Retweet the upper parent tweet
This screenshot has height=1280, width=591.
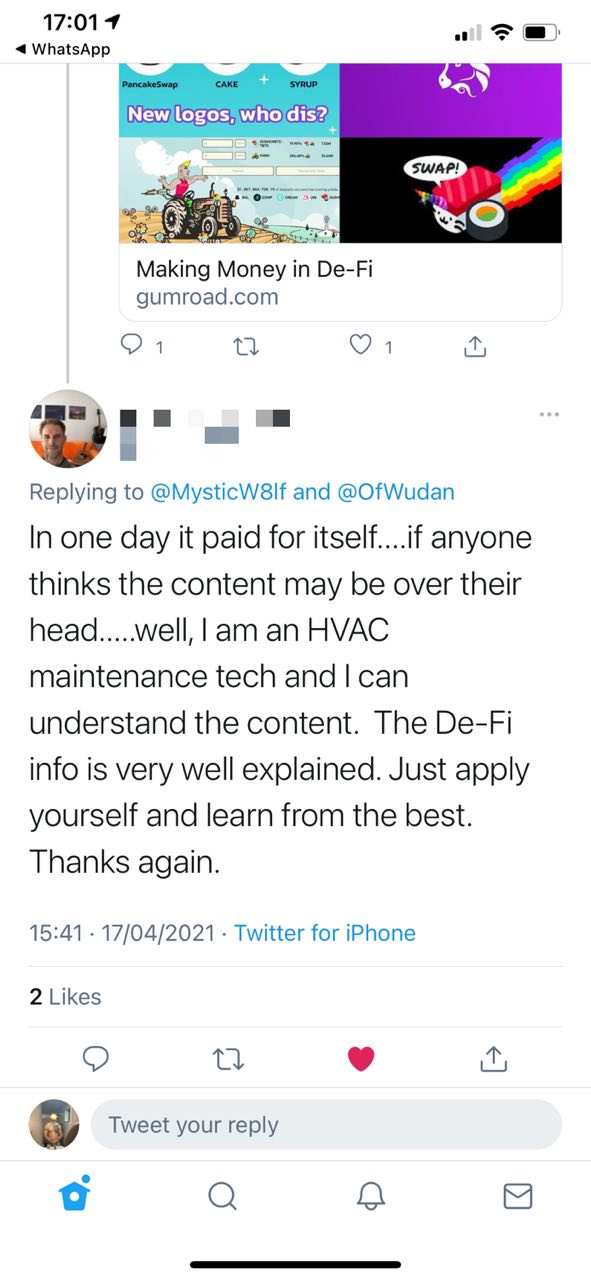pyautogui.click(x=243, y=346)
